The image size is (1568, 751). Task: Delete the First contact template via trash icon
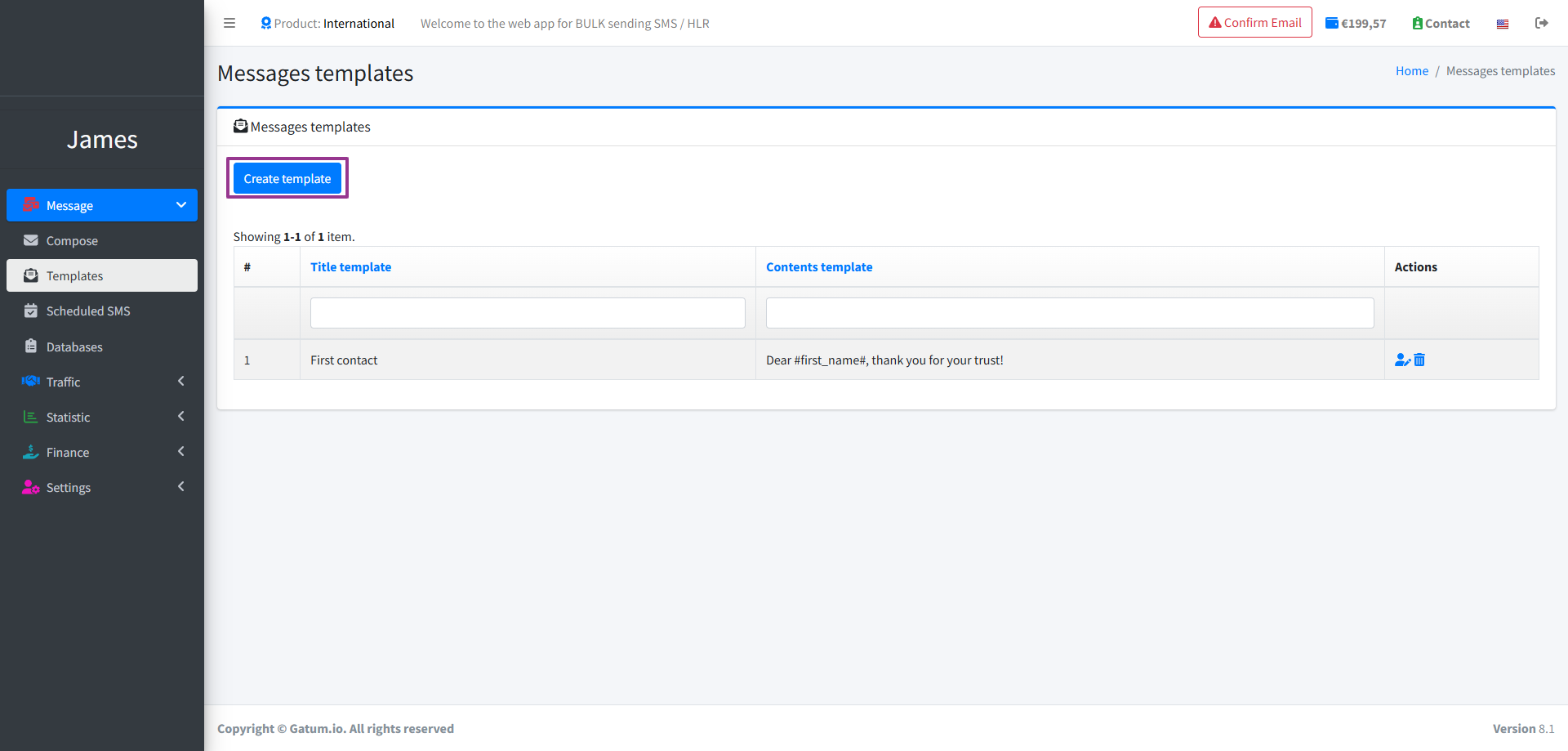1420,360
